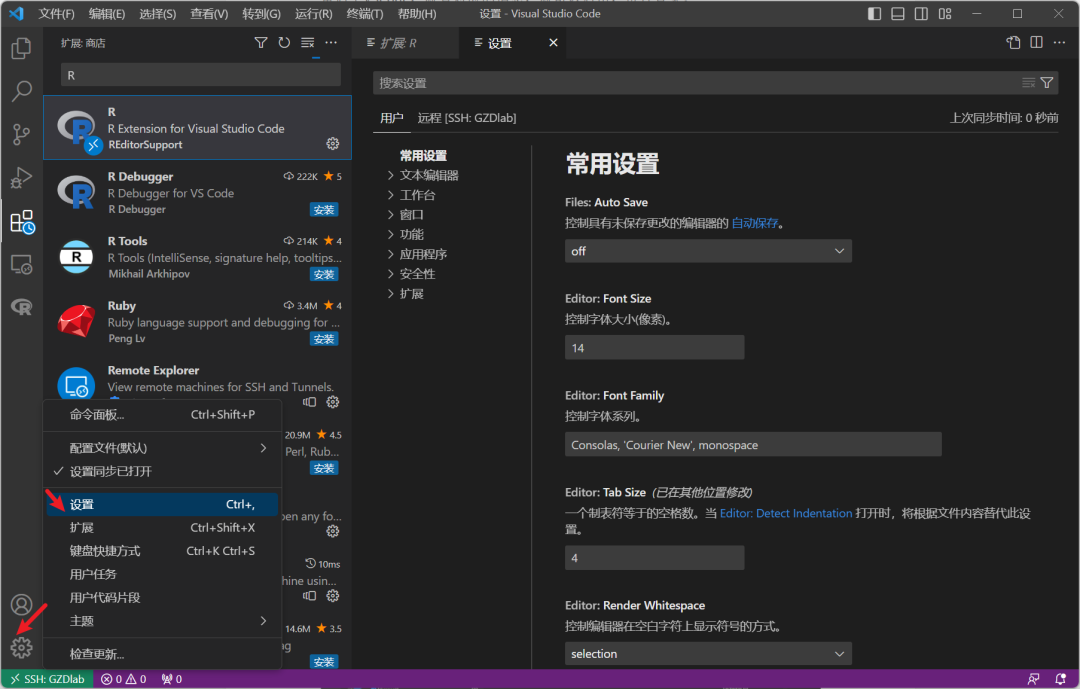Refresh the extensions list
The height and width of the screenshot is (689, 1080).
pos(284,43)
